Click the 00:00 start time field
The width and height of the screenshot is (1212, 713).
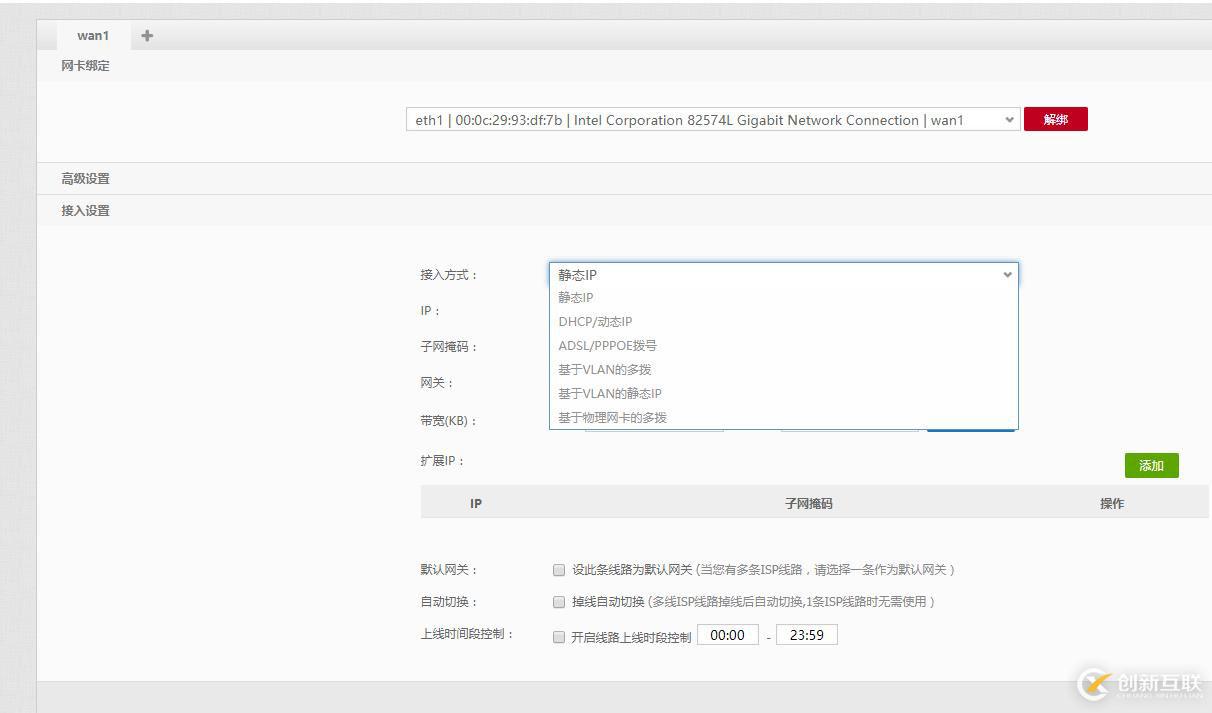click(x=728, y=634)
